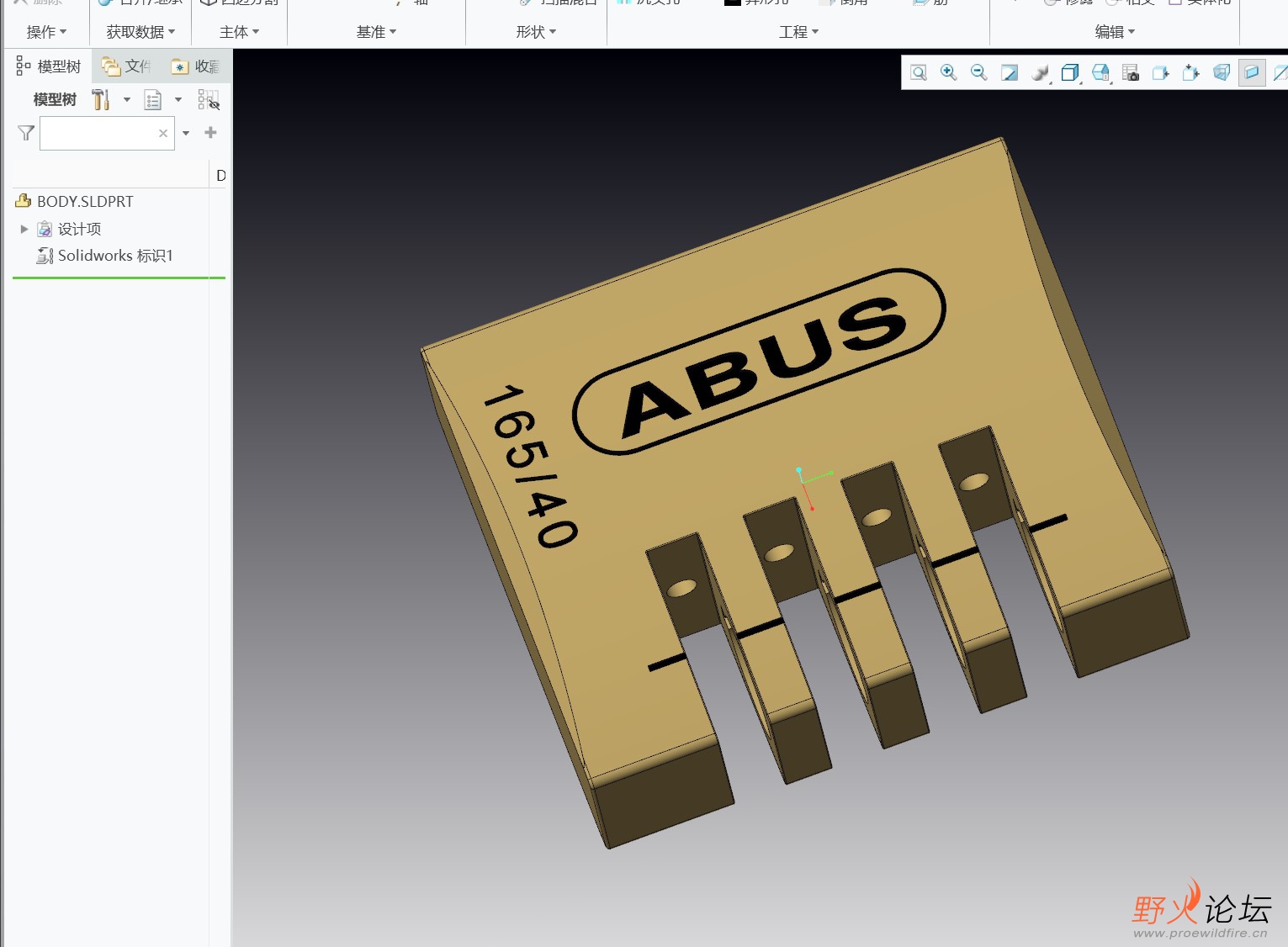Toggle the perspective view cube icon
1288x947 pixels.
1222,73
